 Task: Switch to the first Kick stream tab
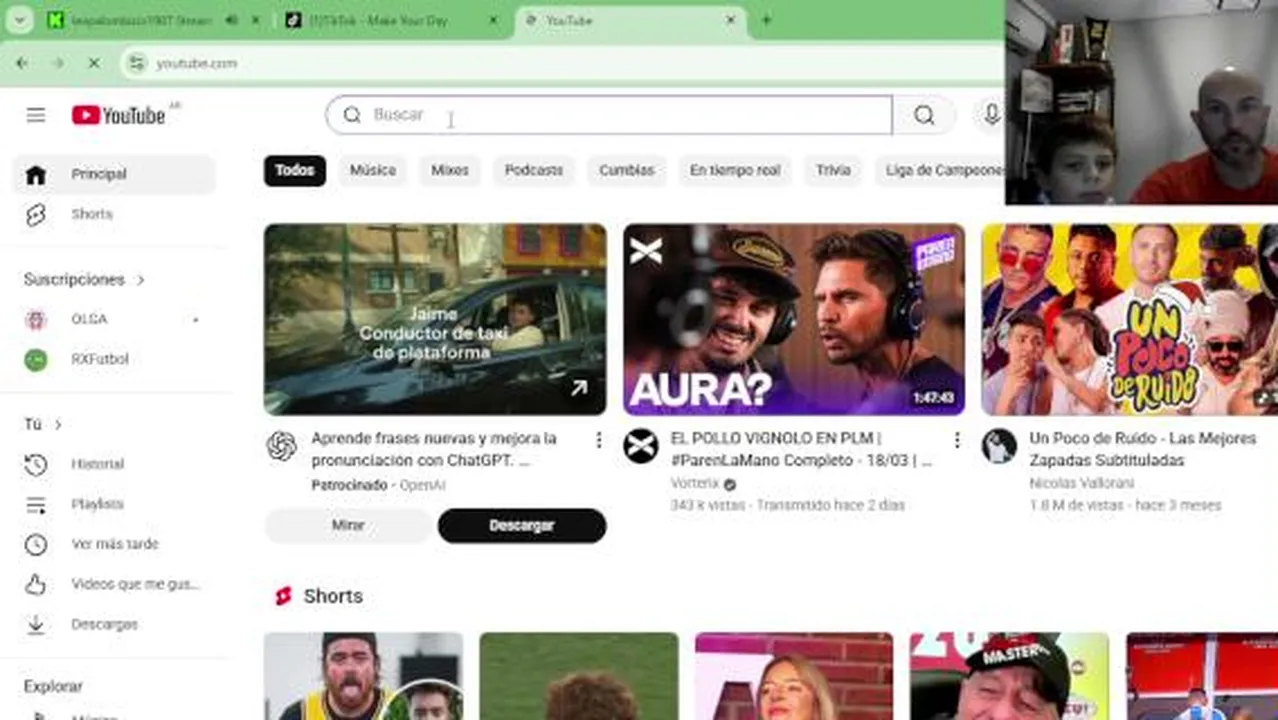pyautogui.click(x=155, y=20)
